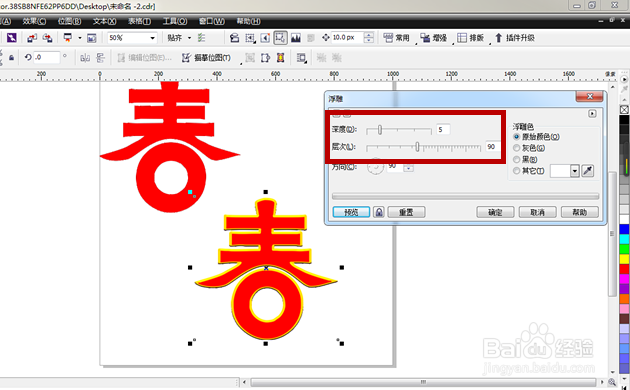
Task: Open the 位图(B) menu
Action: pyautogui.click(x=69, y=21)
